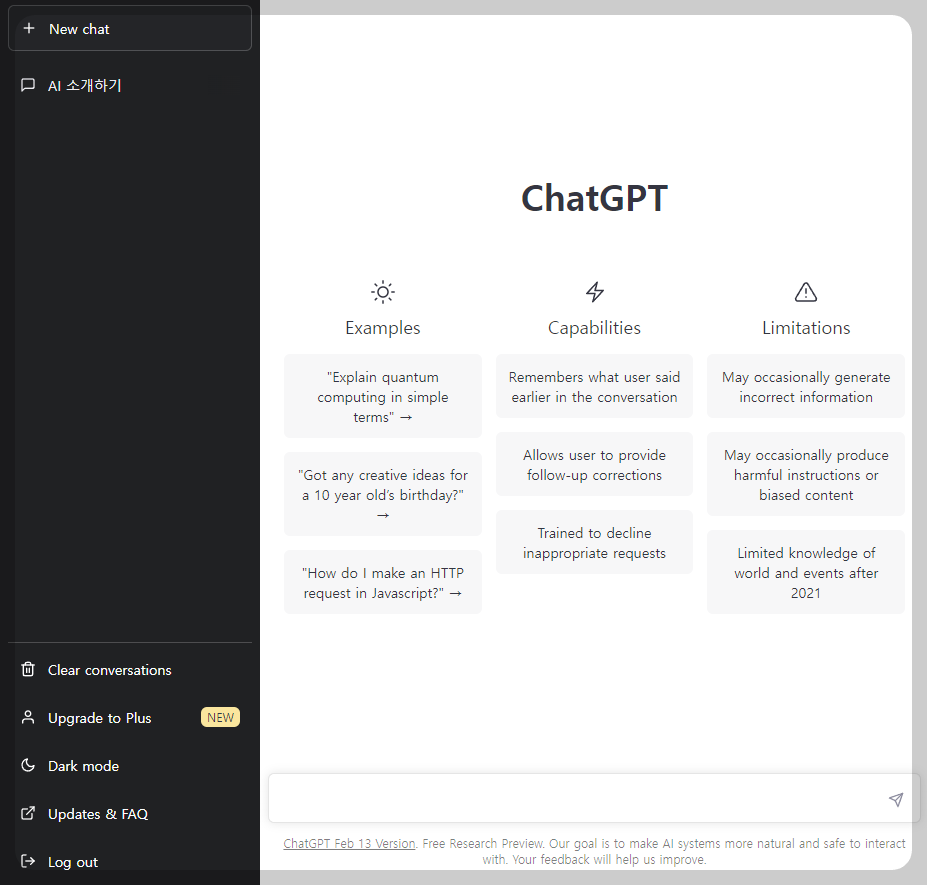Use the HTTP request in Javascript example
Screen dimensions: 927x885
point(383,582)
